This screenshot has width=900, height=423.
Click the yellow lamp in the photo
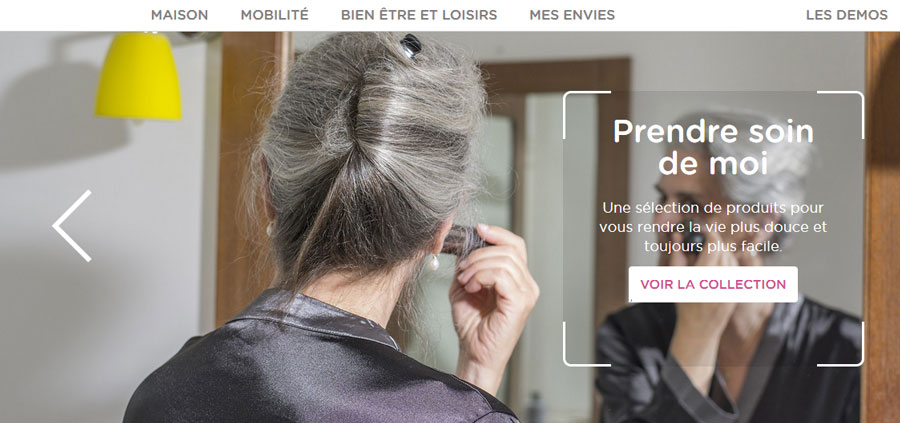(138, 76)
